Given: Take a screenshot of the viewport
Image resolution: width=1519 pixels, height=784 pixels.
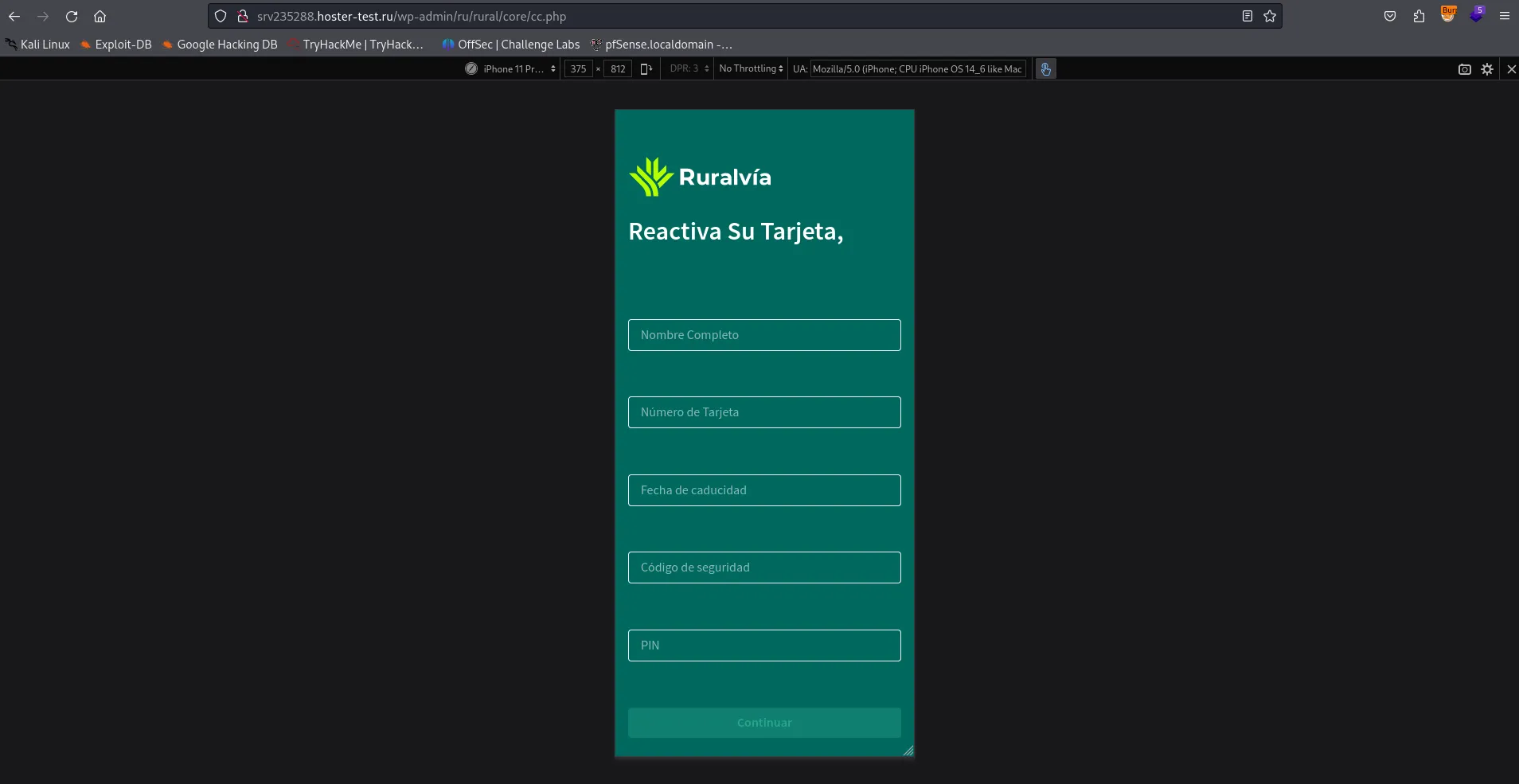Looking at the screenshot, I should pos(1465,69).
